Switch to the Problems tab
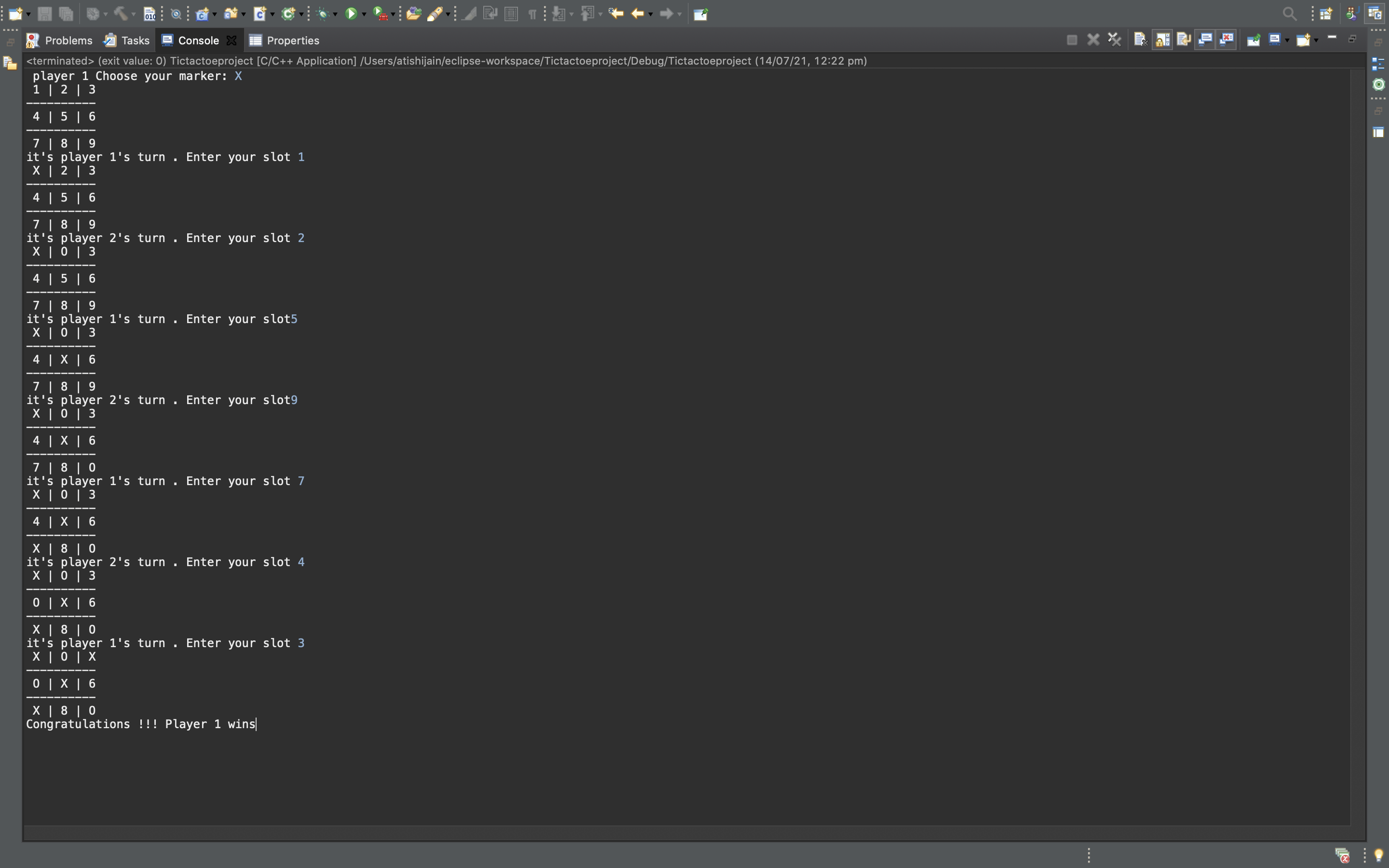 (60, 40)
